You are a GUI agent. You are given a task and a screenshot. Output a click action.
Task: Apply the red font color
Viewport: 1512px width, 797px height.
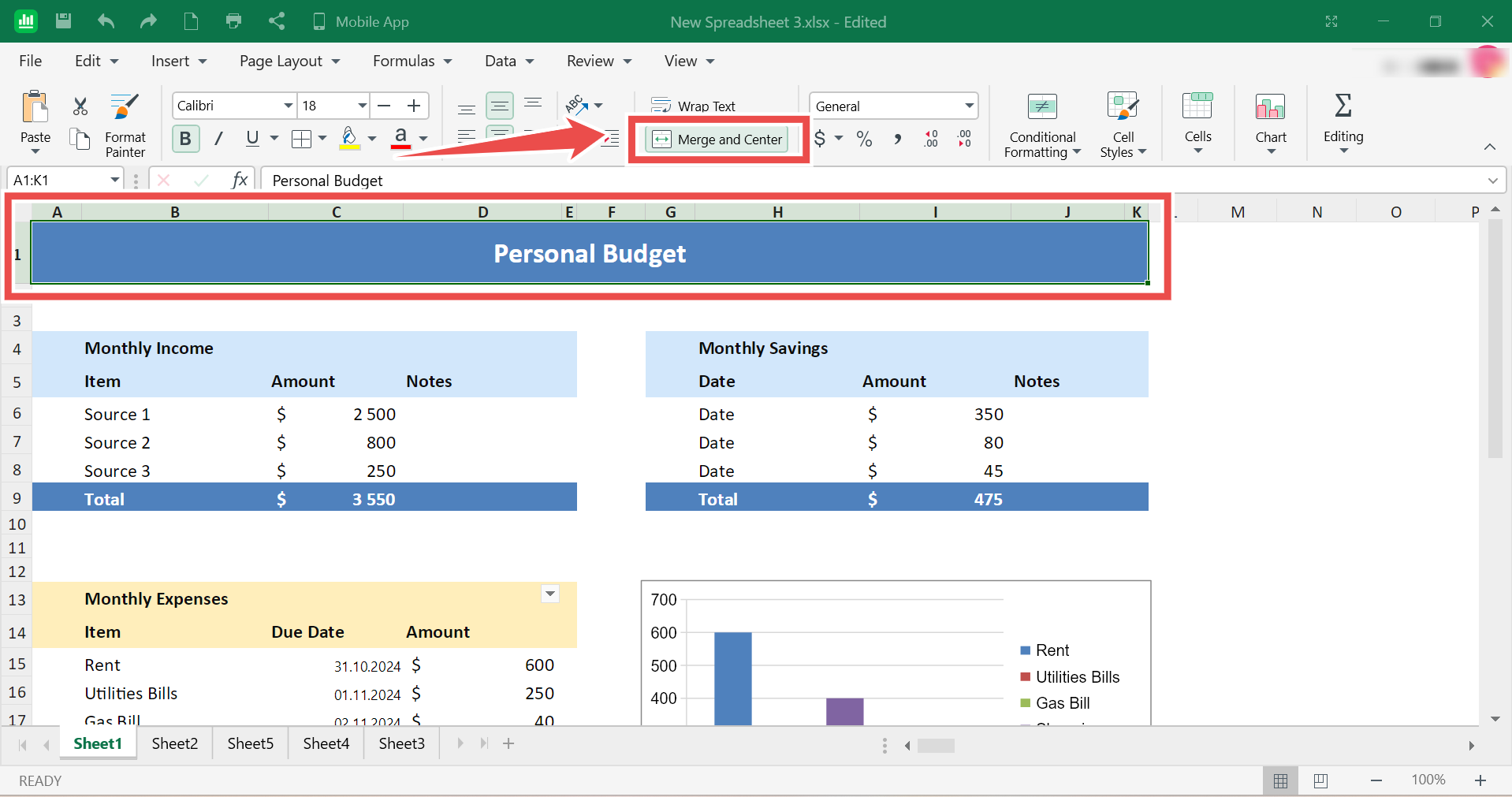[401, 139]
